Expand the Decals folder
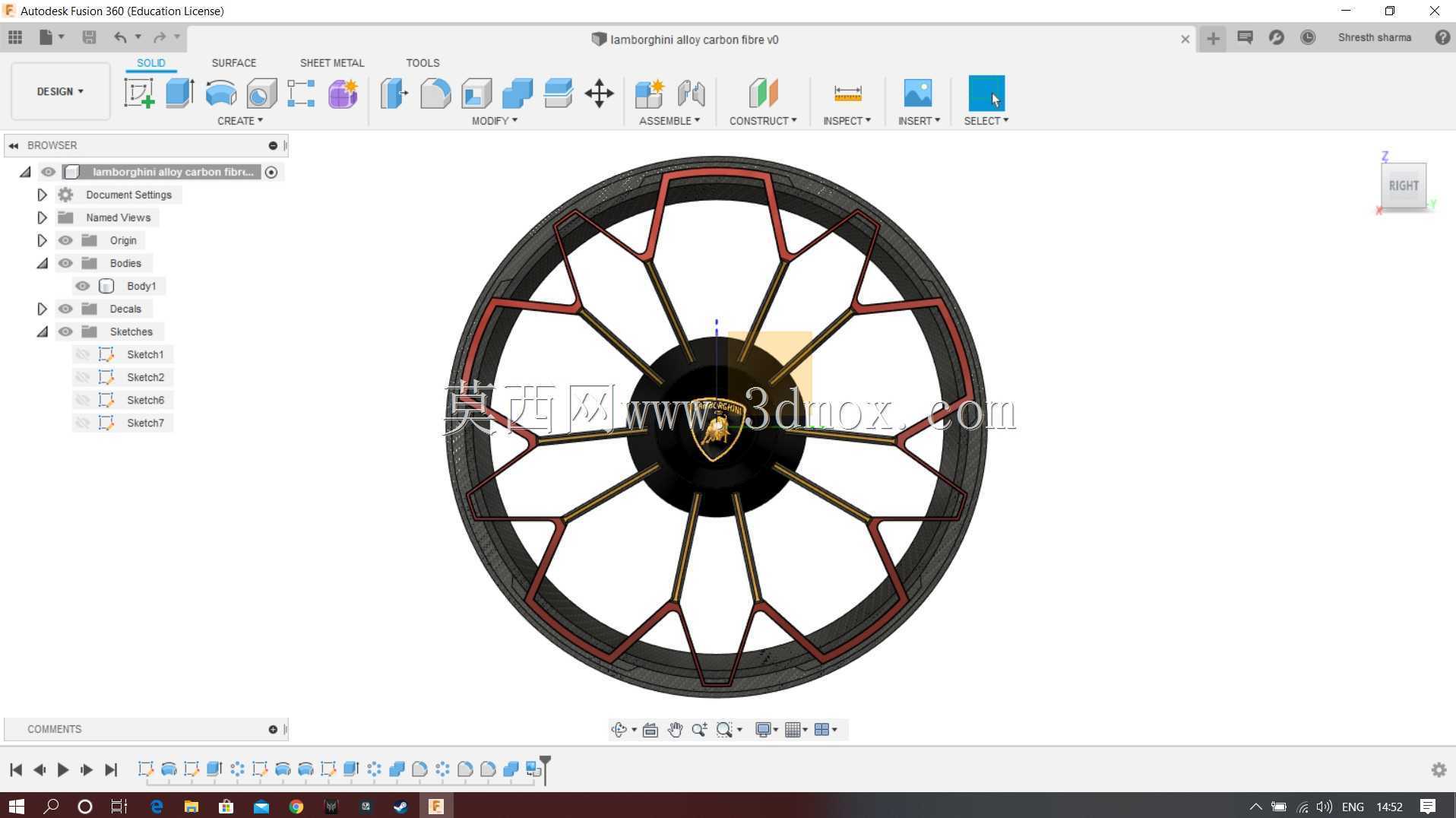Screen dimensions: 1456x818 [42, 309]
